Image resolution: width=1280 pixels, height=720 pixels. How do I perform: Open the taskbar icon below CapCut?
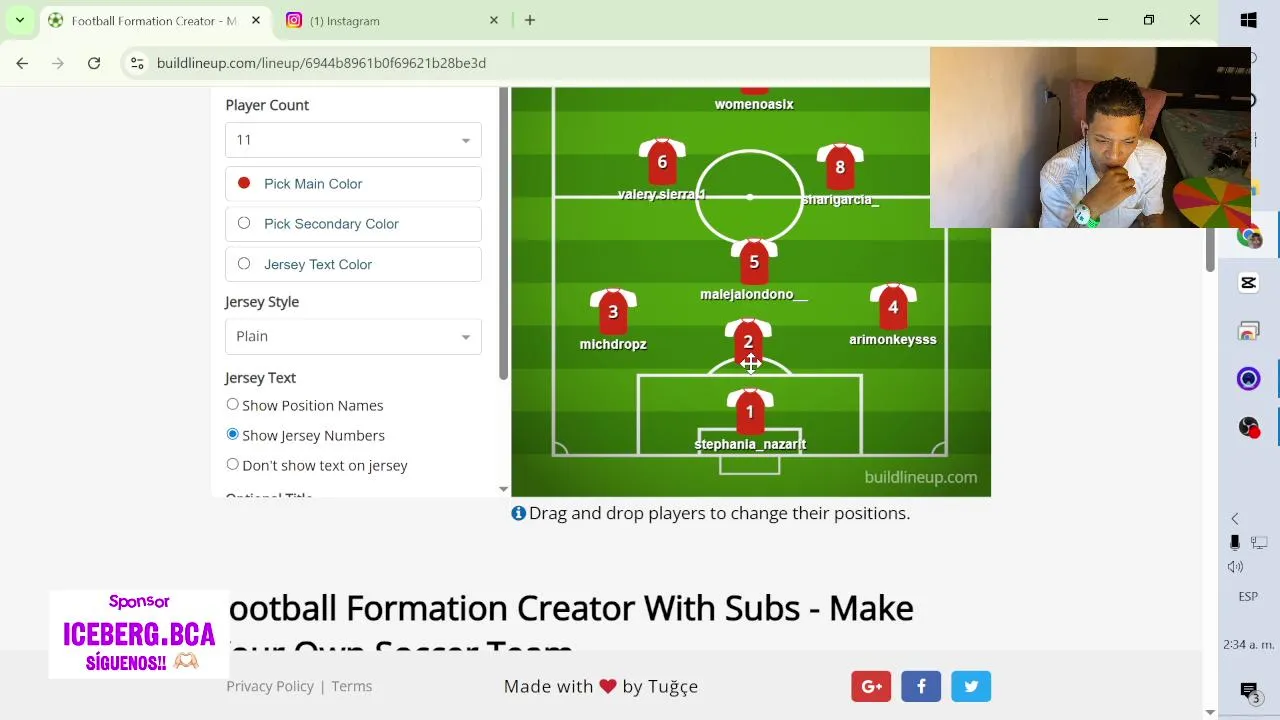click(1248, 331)
